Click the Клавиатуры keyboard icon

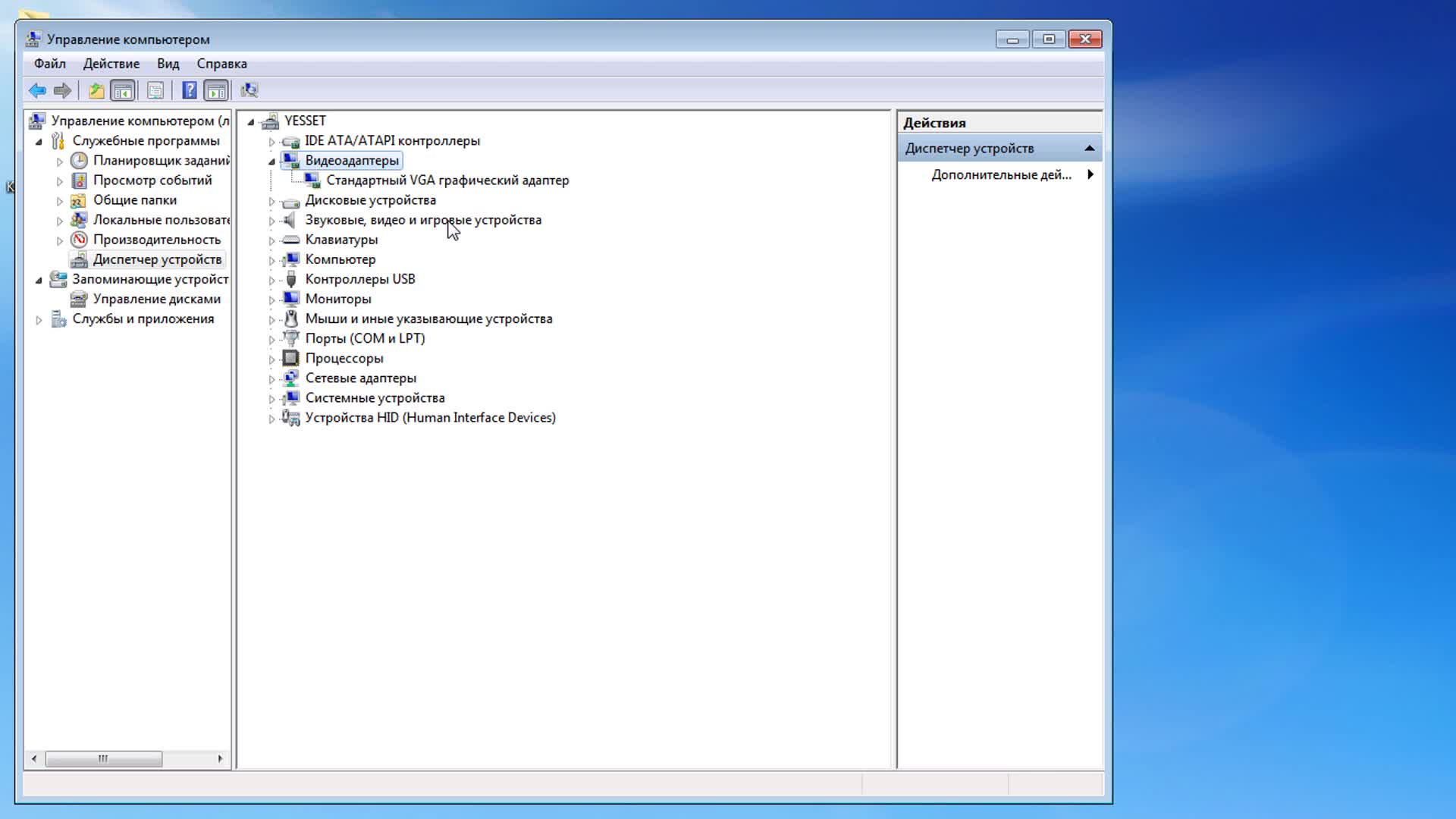[x=291, y=240]
